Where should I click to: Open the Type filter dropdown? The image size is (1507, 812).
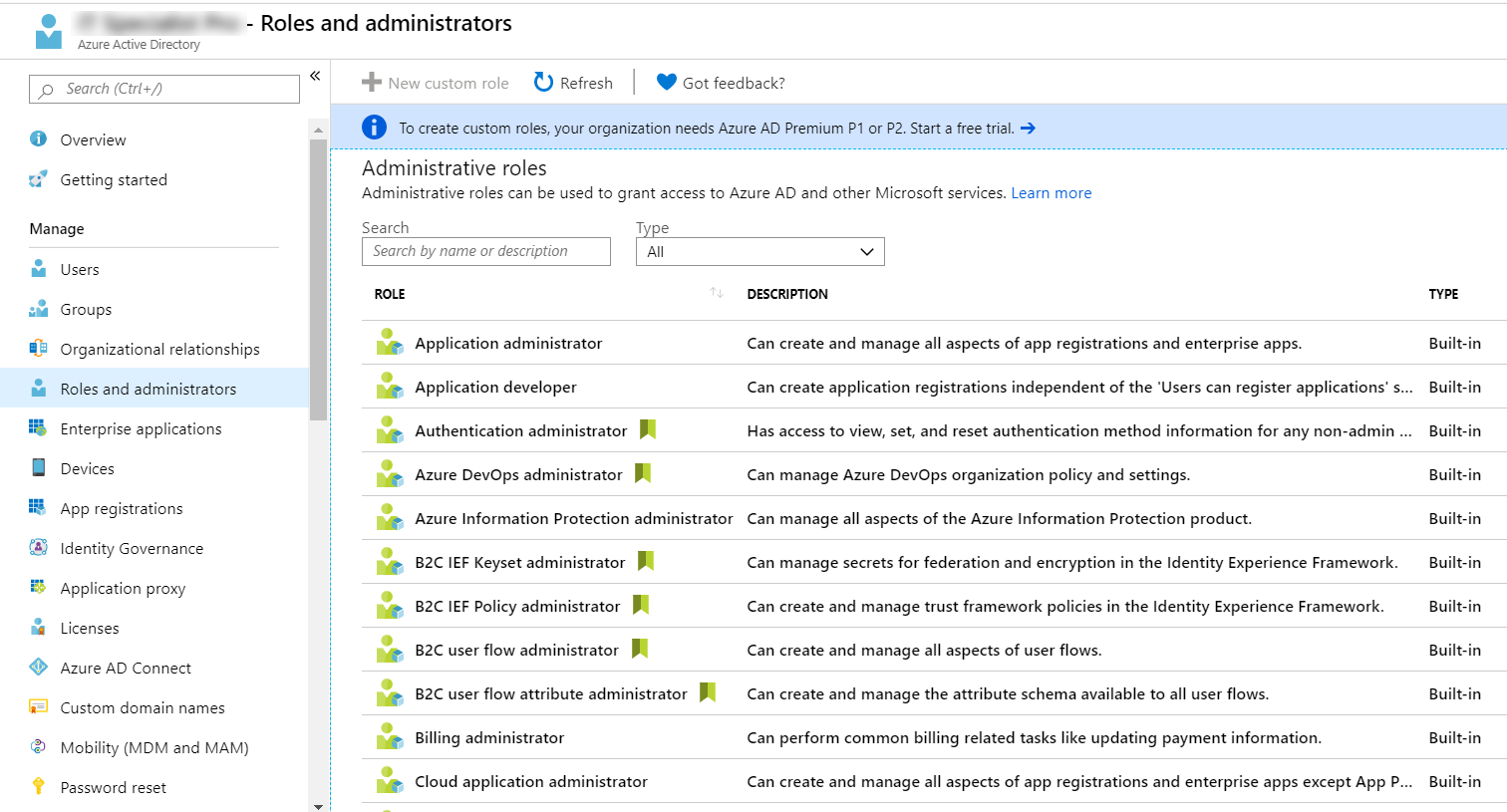759,252
